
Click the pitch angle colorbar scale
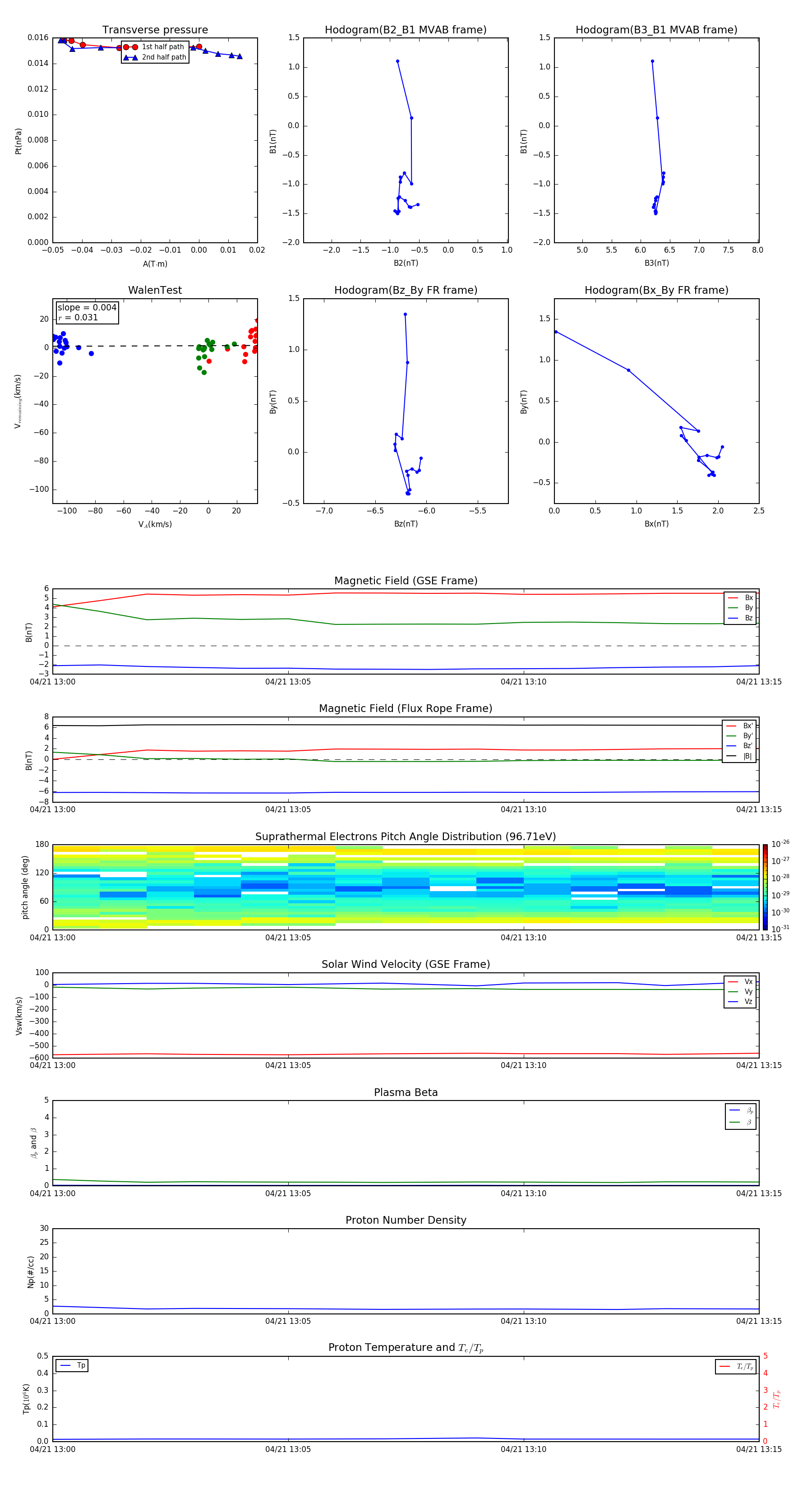(x=765, y=887)
